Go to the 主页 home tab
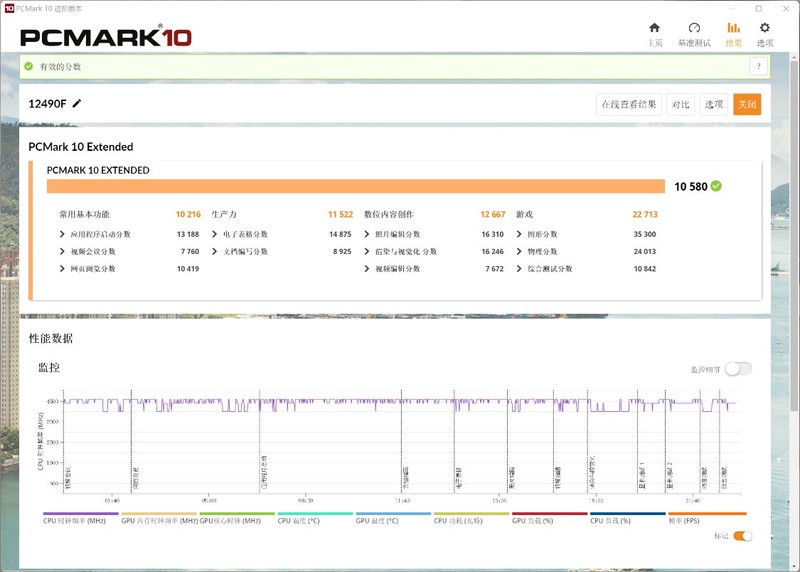 coord(655,34)
